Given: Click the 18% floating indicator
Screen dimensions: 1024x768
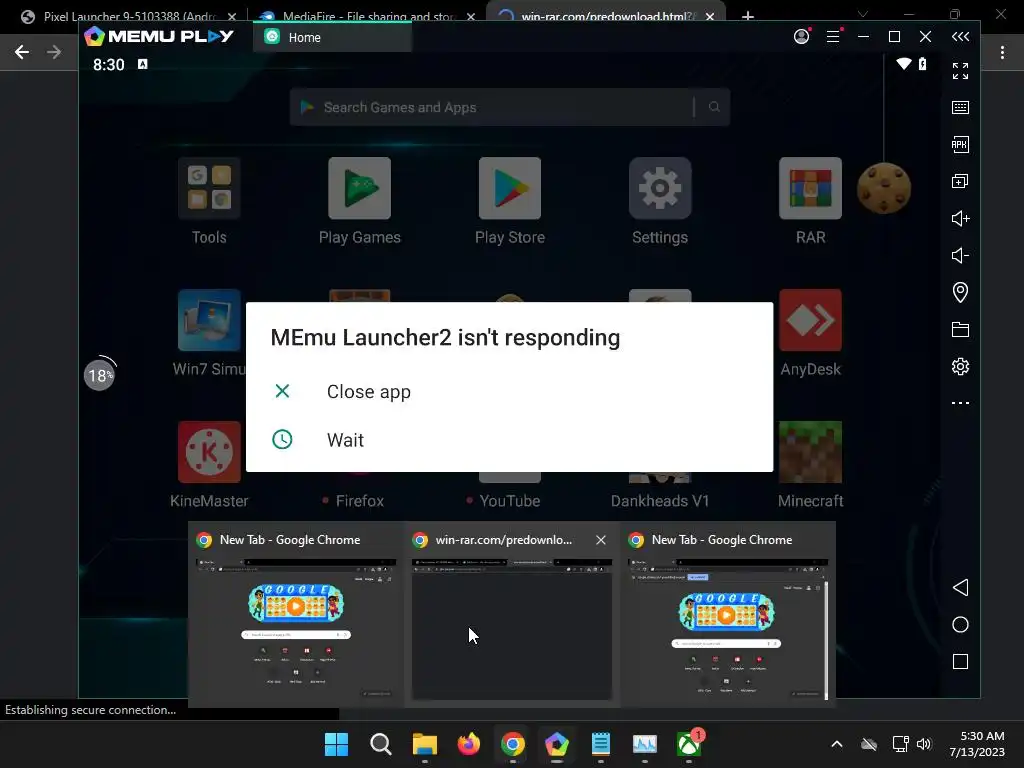Looking at the screenshot, I should pyautogui.click(x=99, y=375).
